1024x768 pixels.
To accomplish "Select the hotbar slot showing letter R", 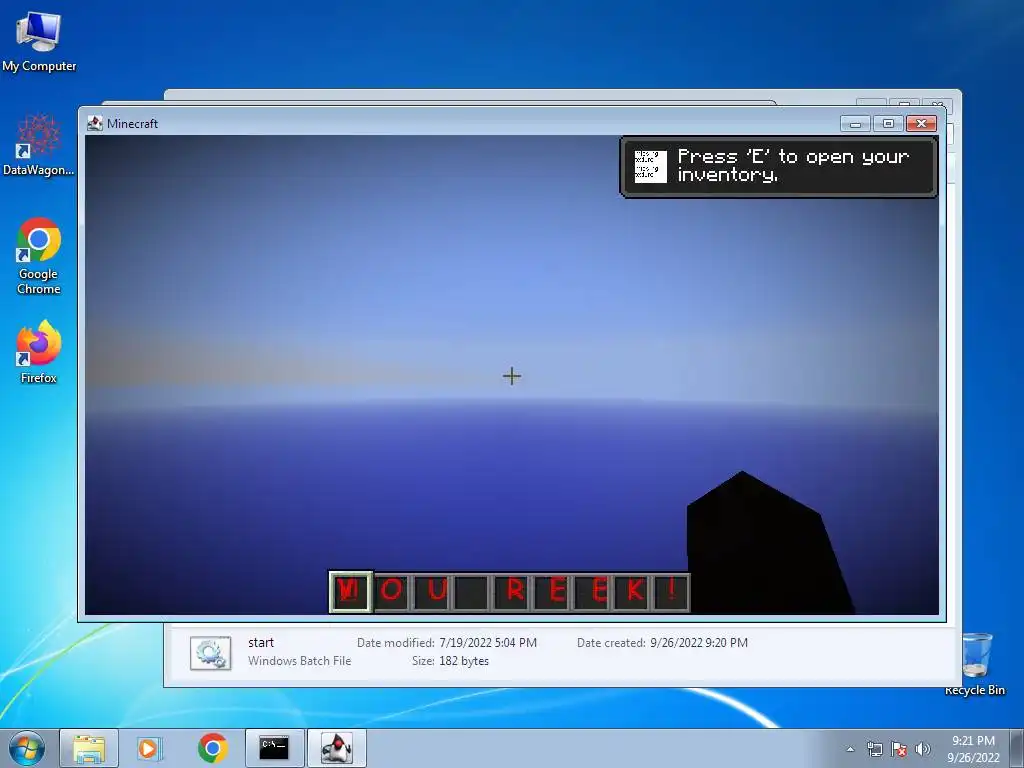I will pyautogui.click(x=511, y=592).
